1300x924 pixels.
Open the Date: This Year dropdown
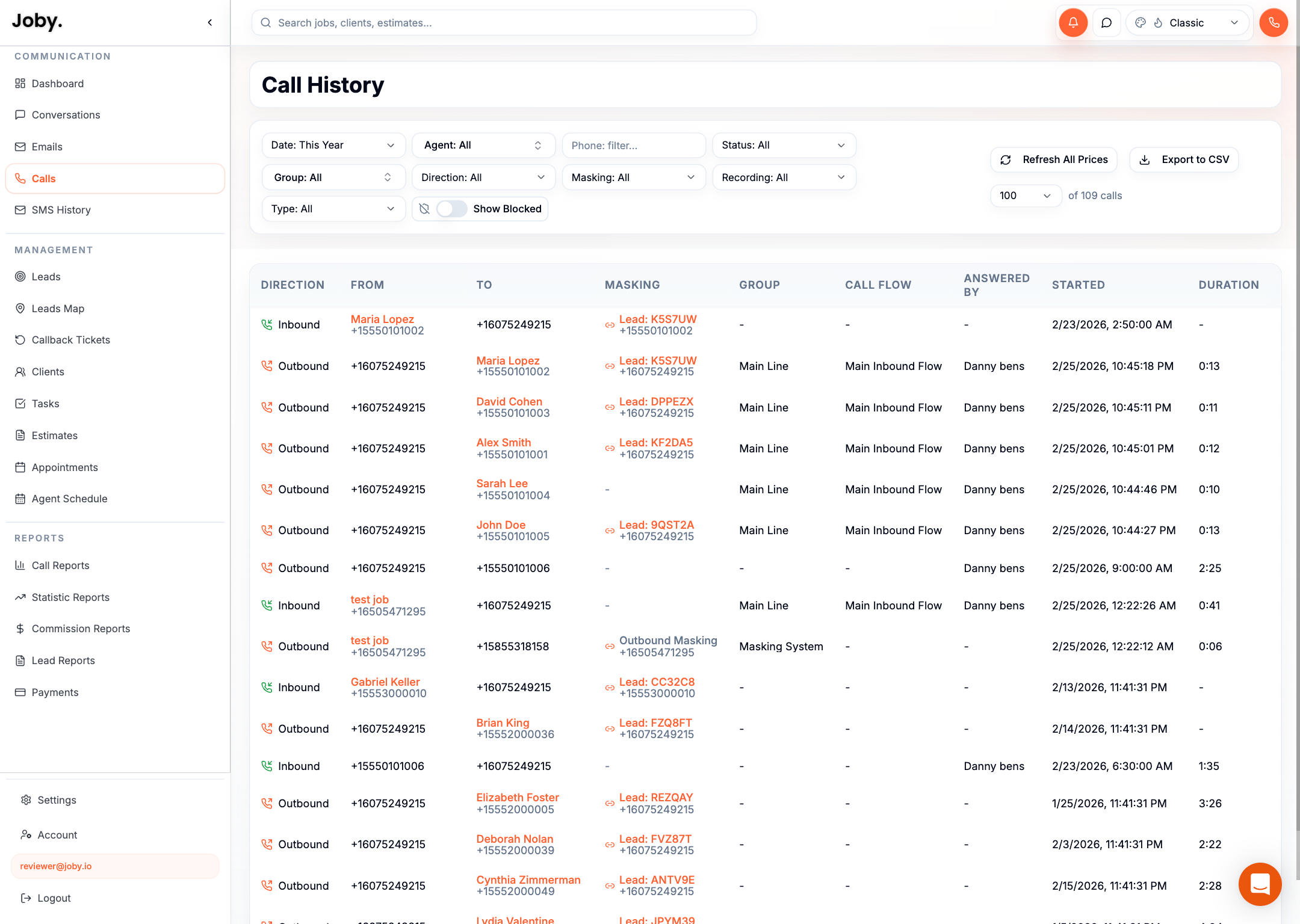(x=333, y=146)
